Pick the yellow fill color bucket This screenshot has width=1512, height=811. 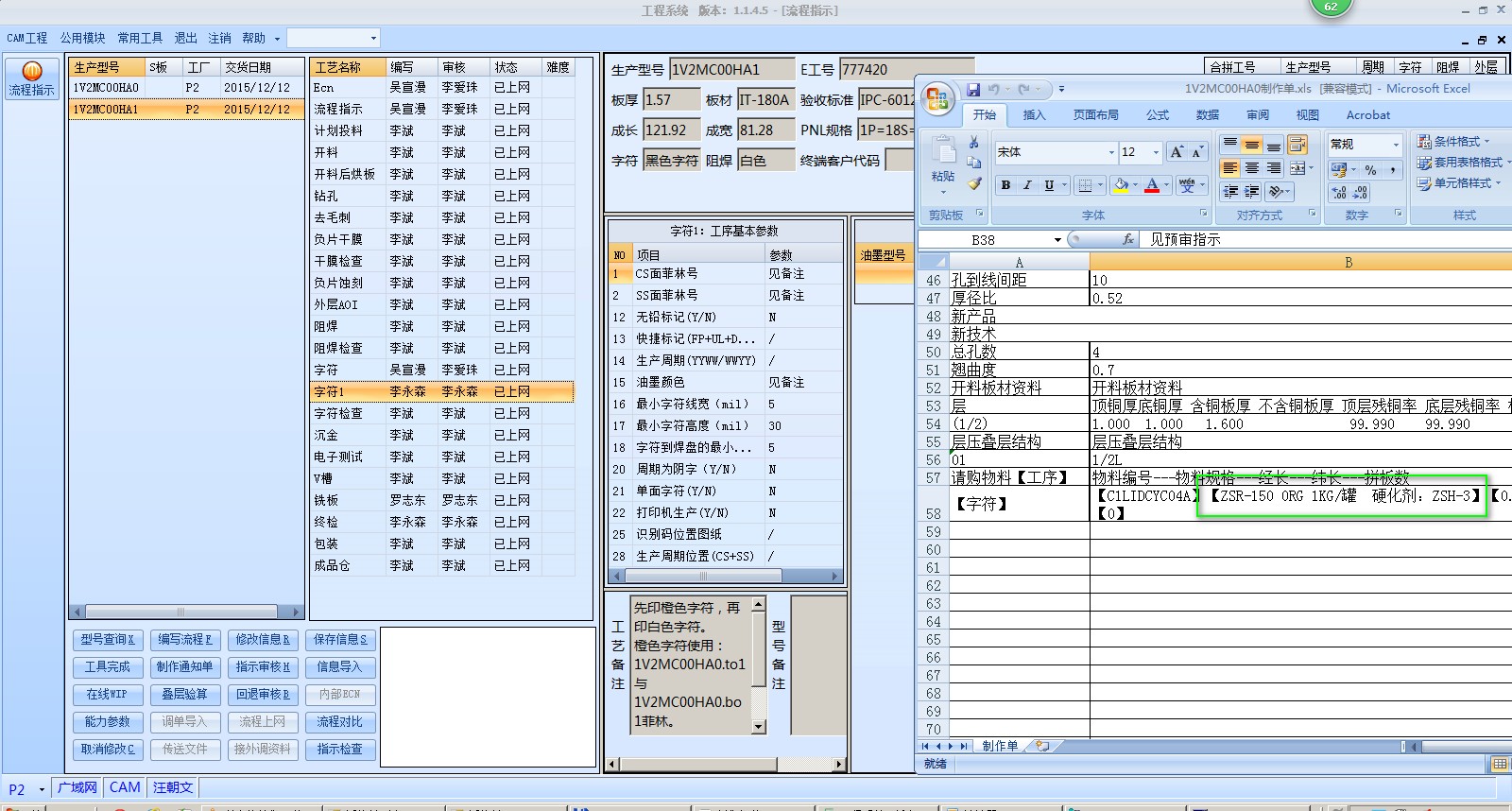click(1120, 185)
